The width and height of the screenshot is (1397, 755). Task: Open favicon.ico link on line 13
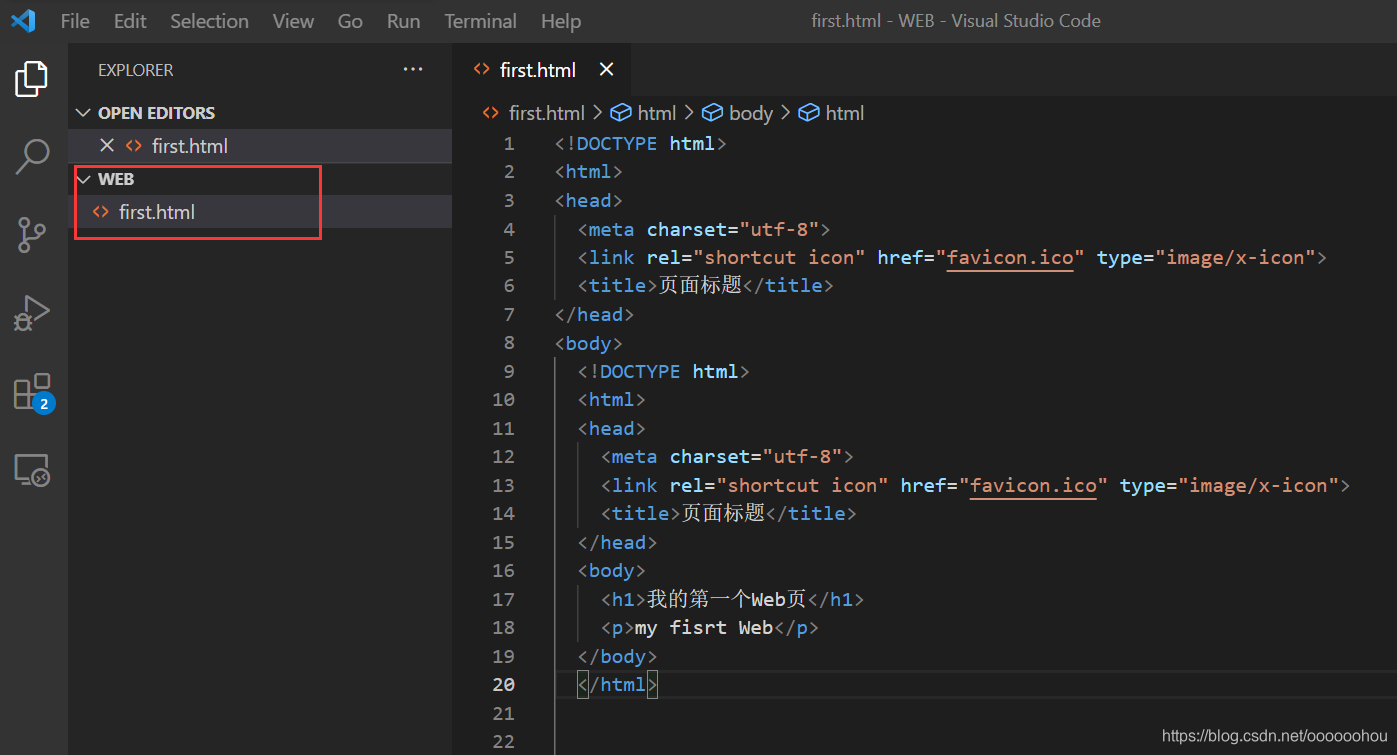tap(1033, 486)
